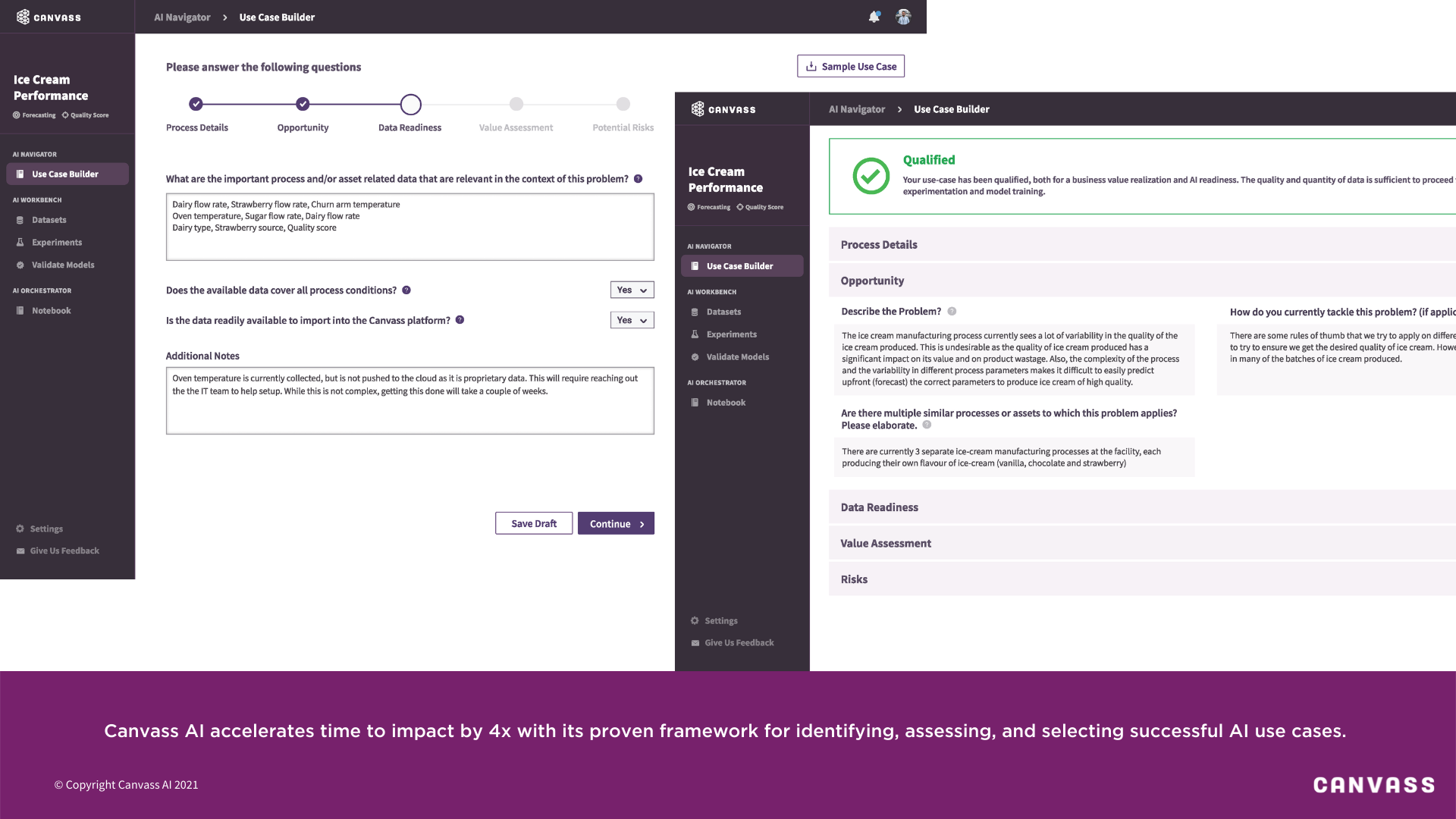
Task: Click help icon beside process conditions question
Action: coord(406,290)
